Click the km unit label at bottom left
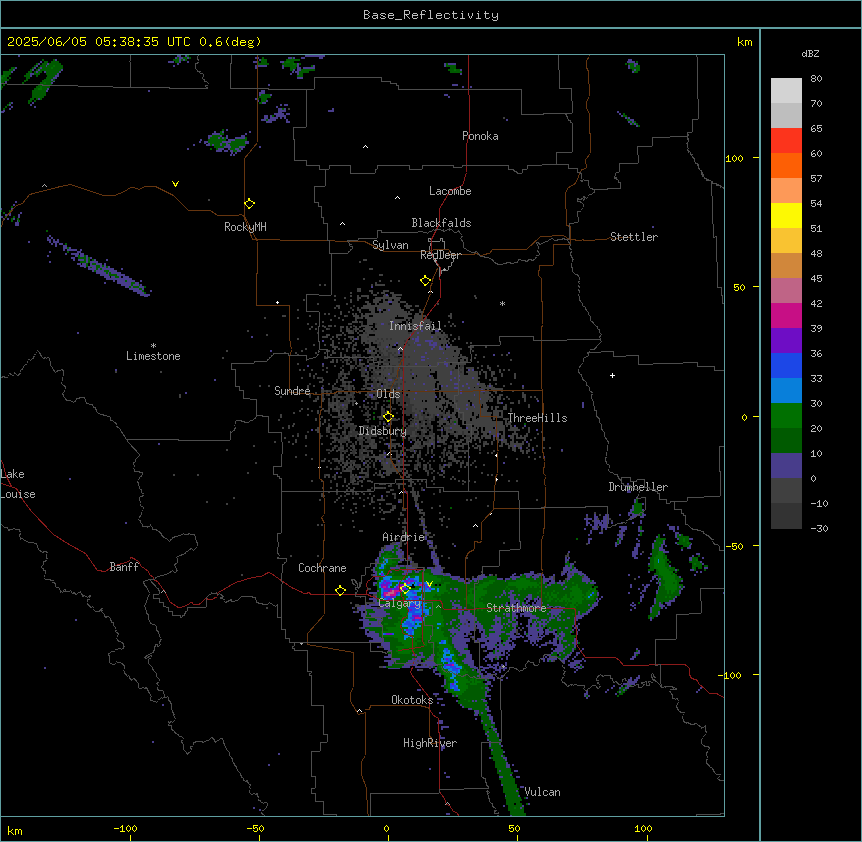The width and height of the screenshot is (862, 842). click(x=14, y=830)
